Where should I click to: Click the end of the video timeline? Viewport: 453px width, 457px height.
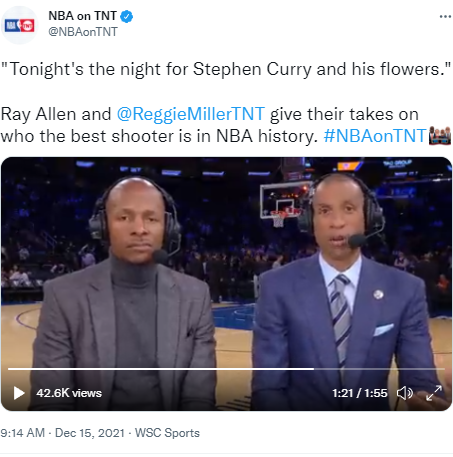tap(444, 369)
